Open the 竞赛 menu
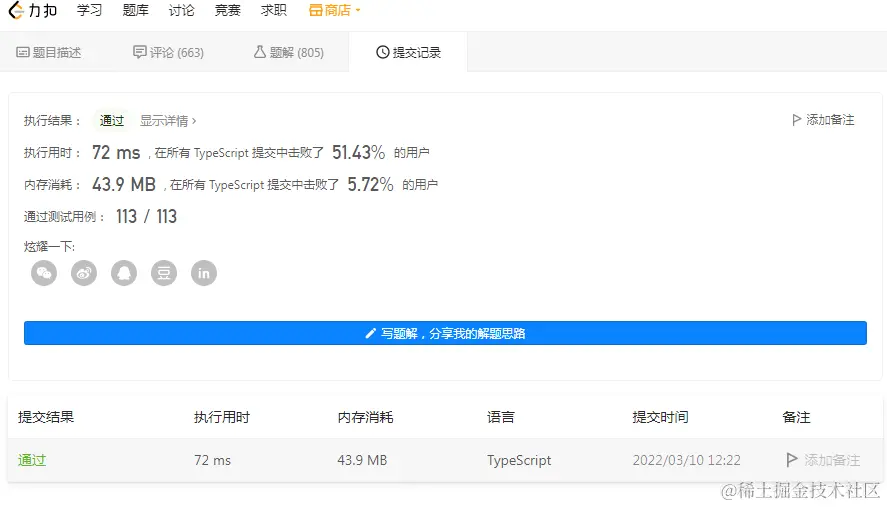The height and width of the screenshot is (507, 887). (x=227, y=10)
